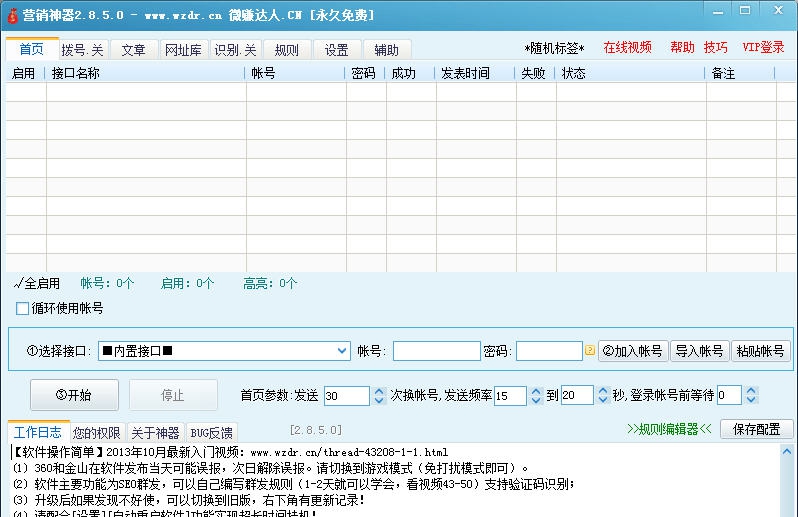This screenshot has height=517, width=798.
Task: Click the log scrollbar up arrow
Action: click(787, 451)
